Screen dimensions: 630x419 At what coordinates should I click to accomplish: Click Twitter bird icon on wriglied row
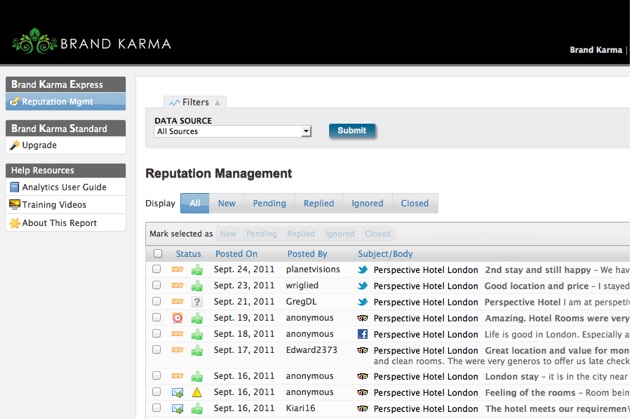point(362,286)
